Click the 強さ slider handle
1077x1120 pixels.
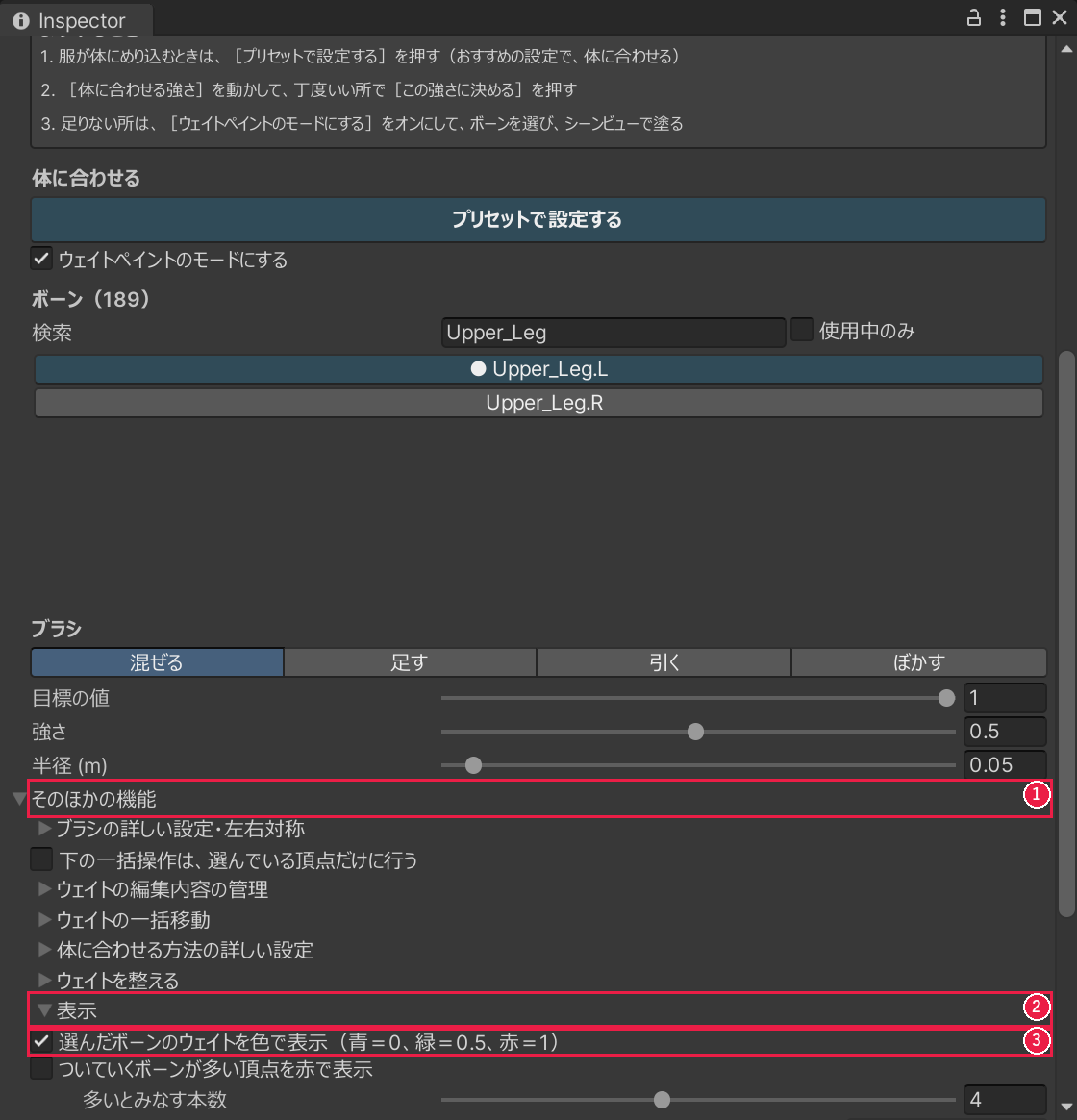pos(695,732)
